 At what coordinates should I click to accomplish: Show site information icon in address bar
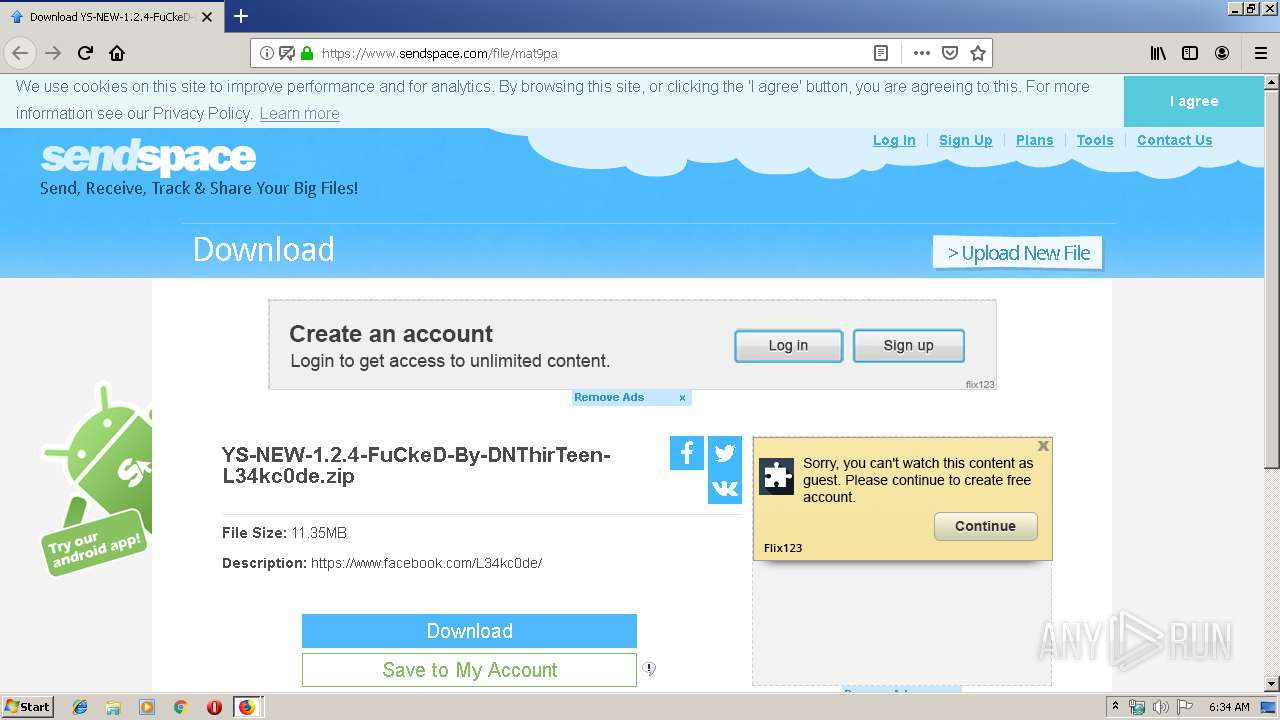pyautogui.click(x=267, y=53)
